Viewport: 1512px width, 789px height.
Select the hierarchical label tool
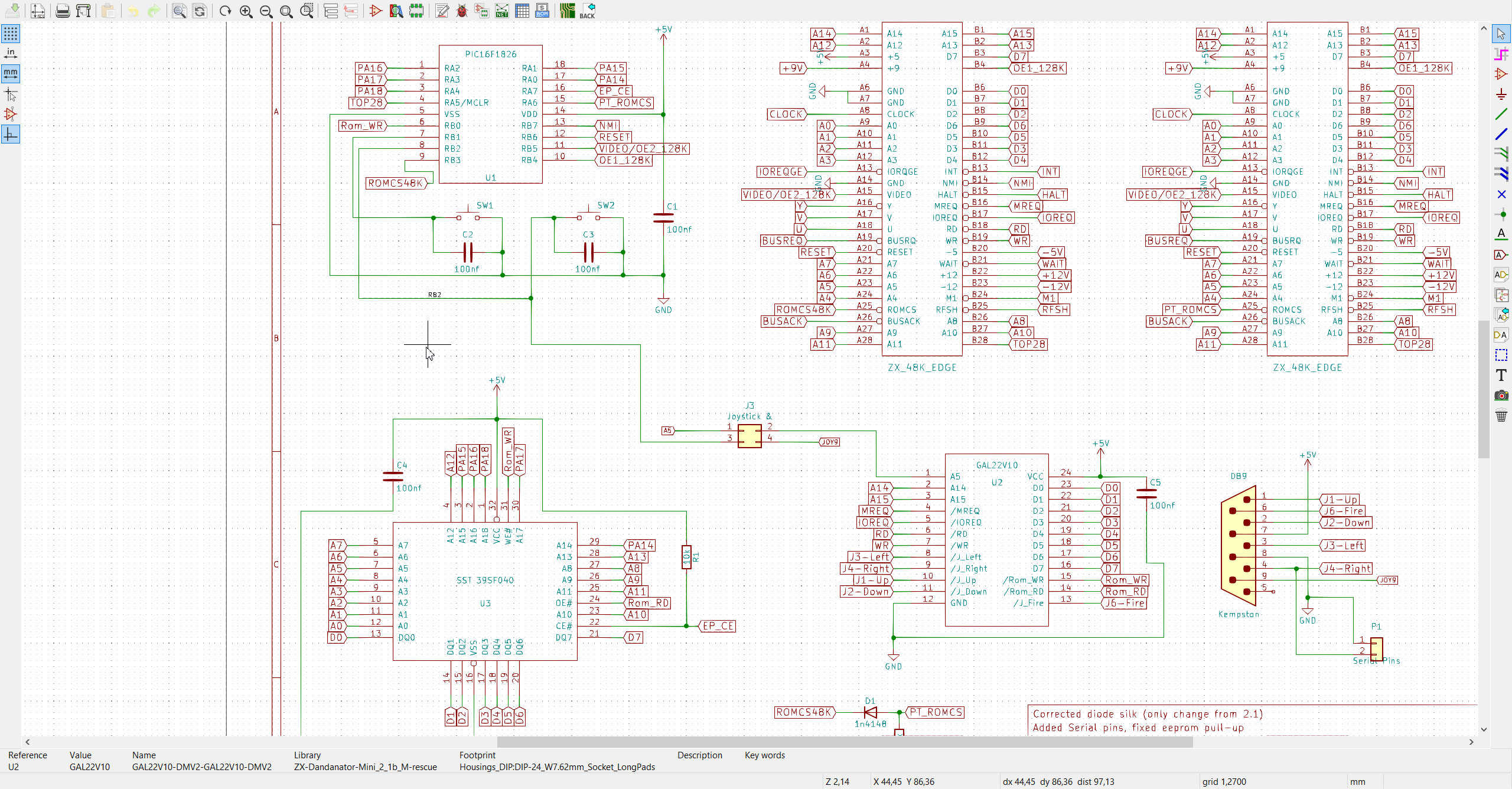click(x=1501, y=275)
